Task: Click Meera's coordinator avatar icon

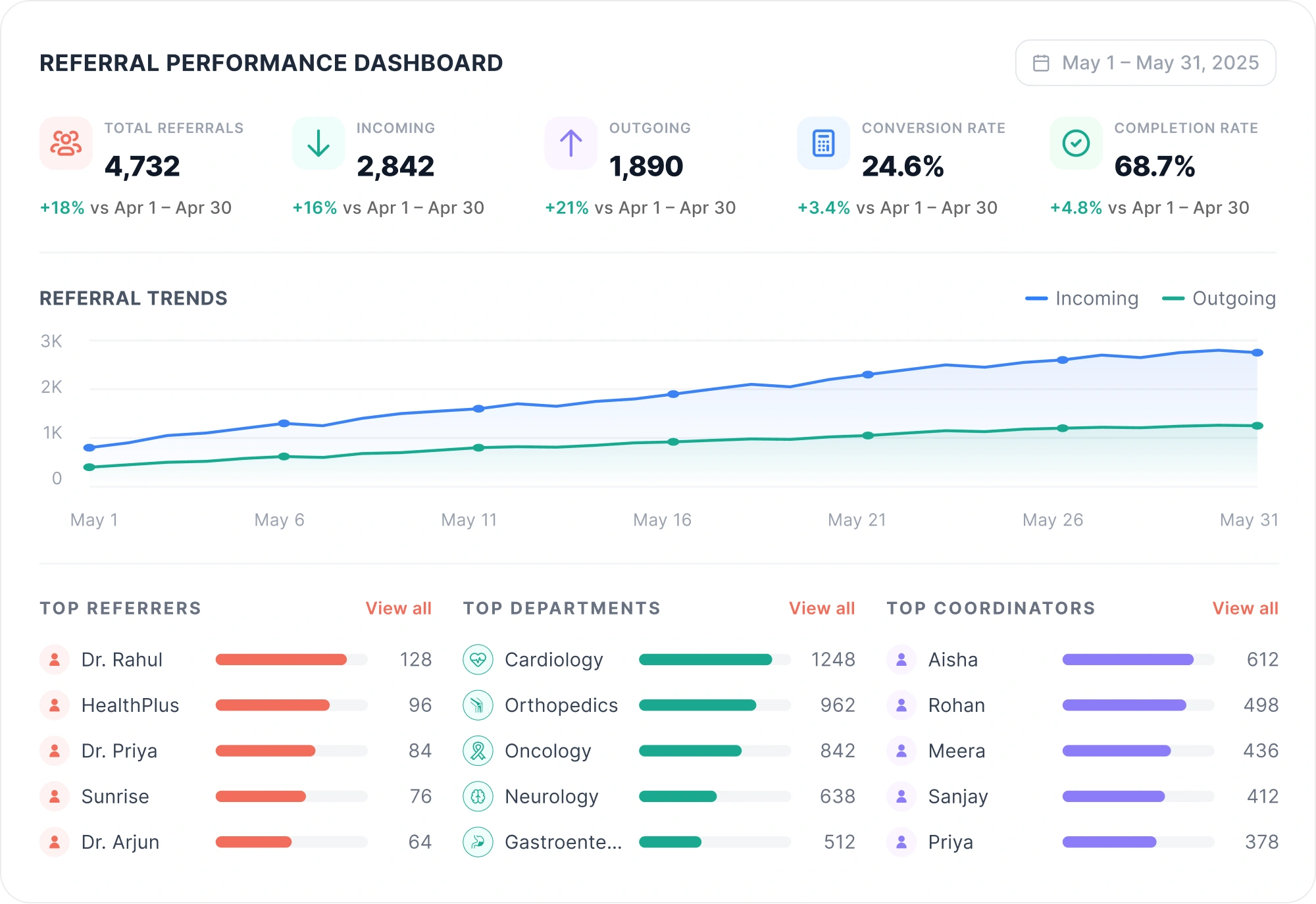Action: coord(902,751)
